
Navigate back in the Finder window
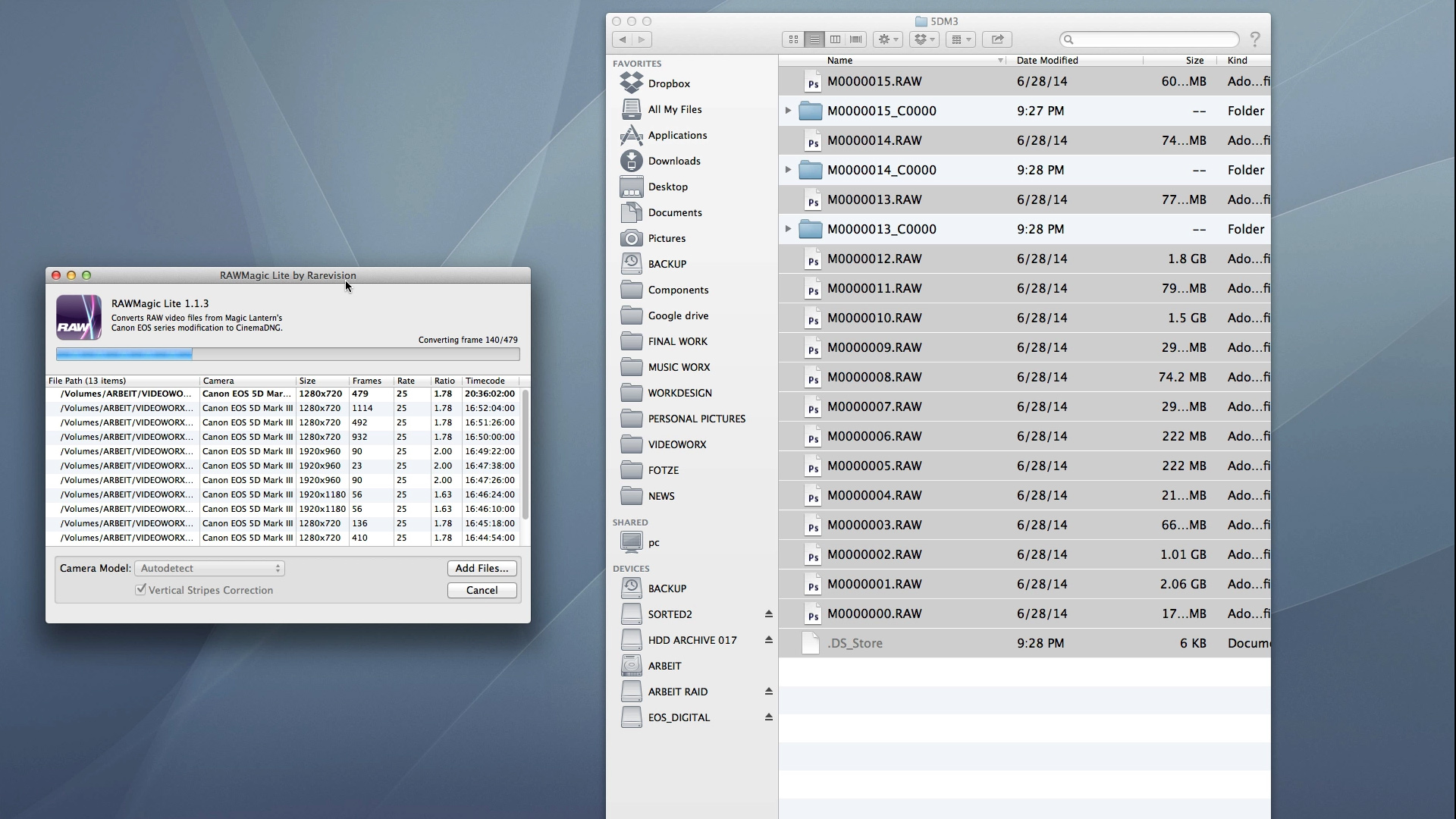pyautogui.click(x=623, y=39)
